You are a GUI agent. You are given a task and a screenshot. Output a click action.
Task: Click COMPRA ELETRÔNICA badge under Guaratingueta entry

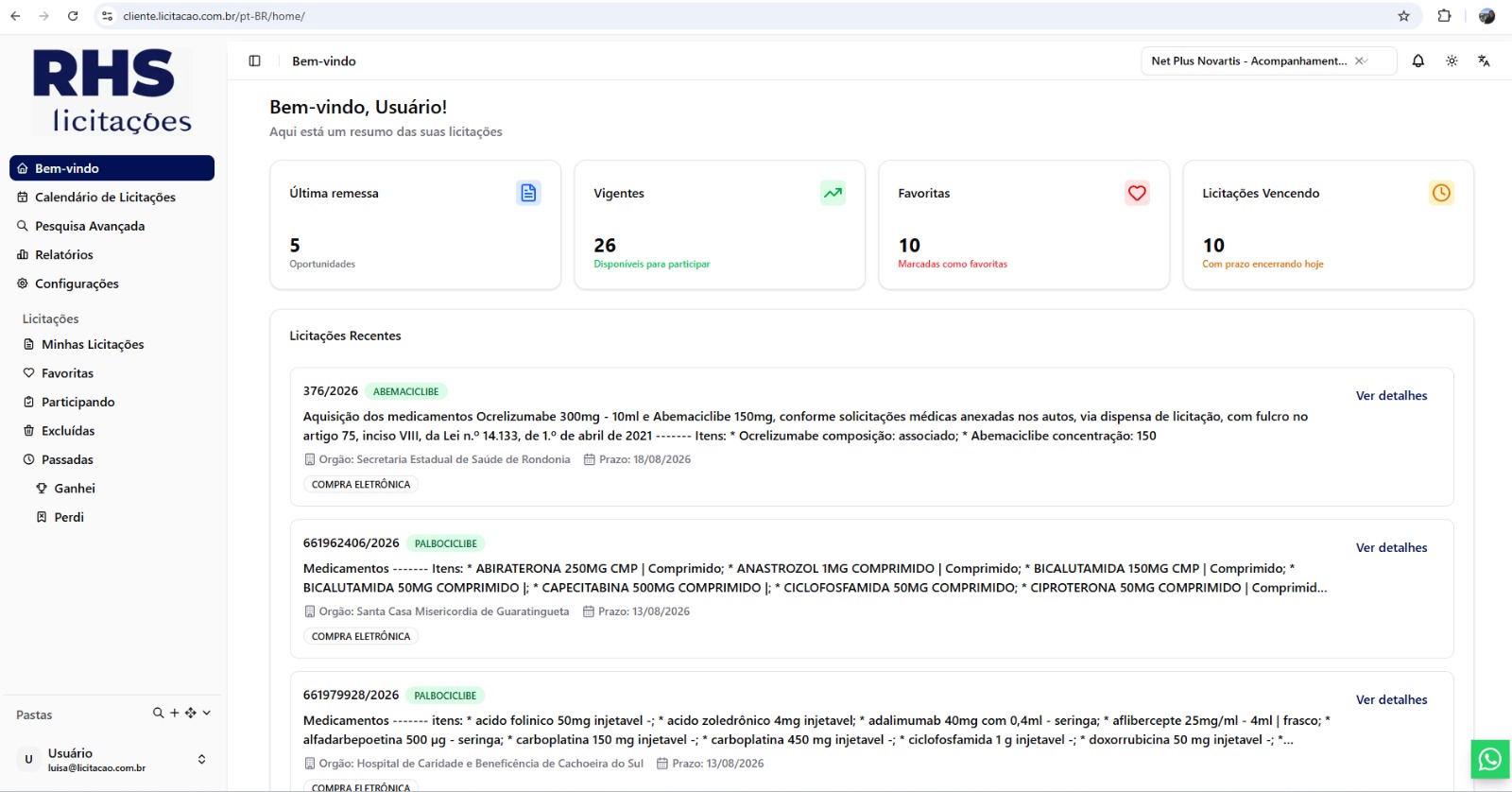tap(361, 637)
